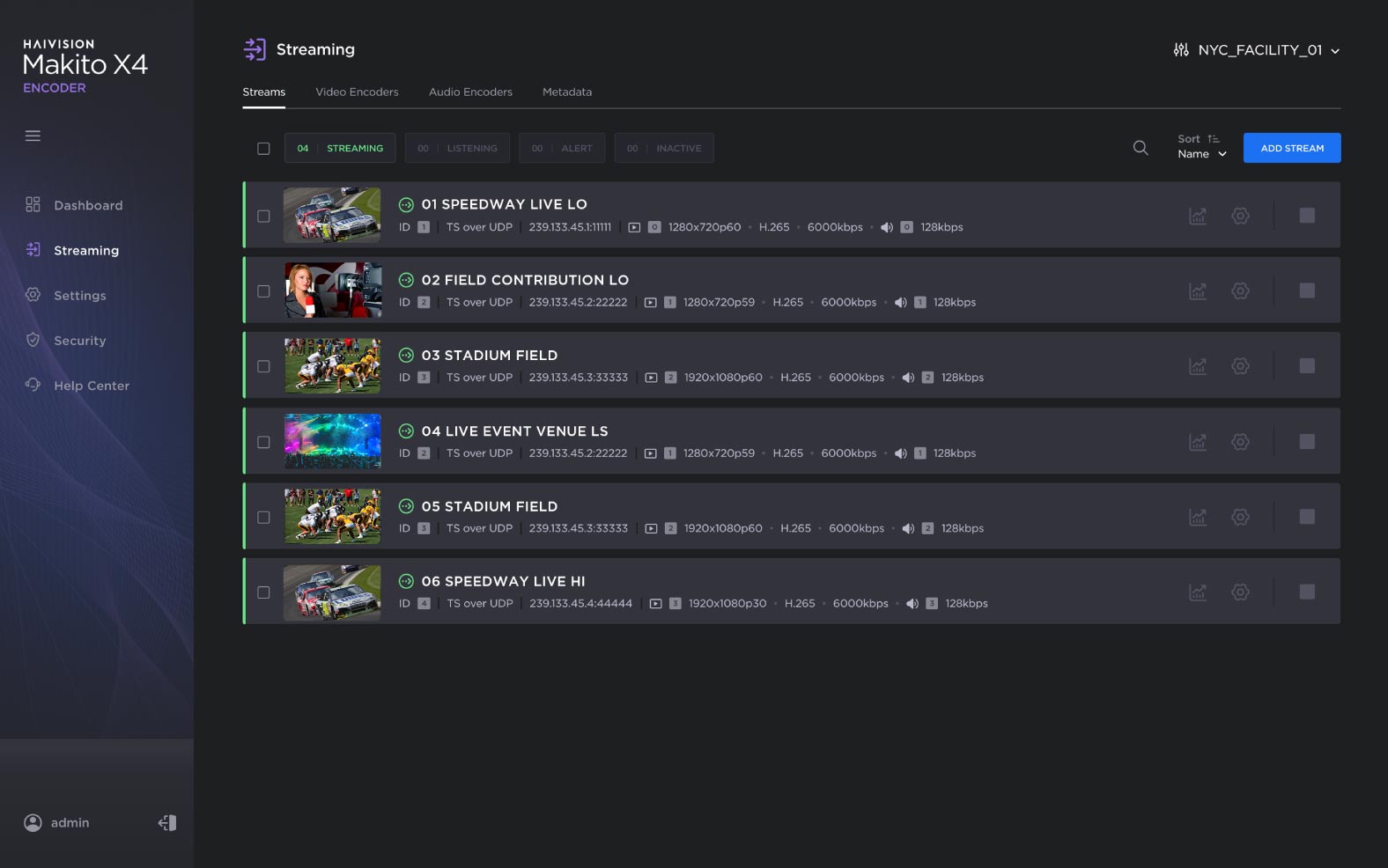Collapse sidebar with hamburger menu icon
The height and width of the screenshot is (868, 1388).
(33, 136)
